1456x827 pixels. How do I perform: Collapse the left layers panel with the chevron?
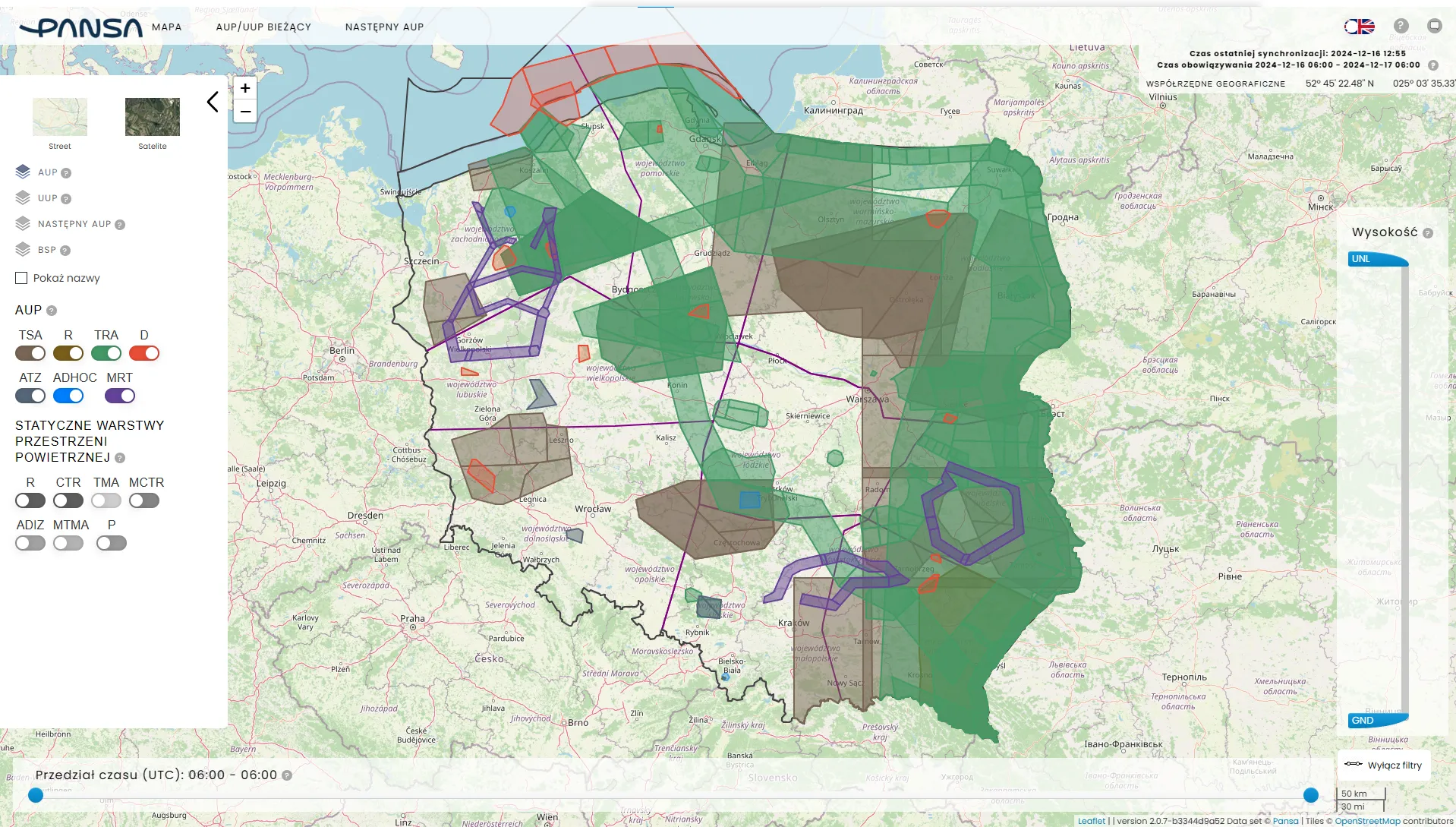213,102
